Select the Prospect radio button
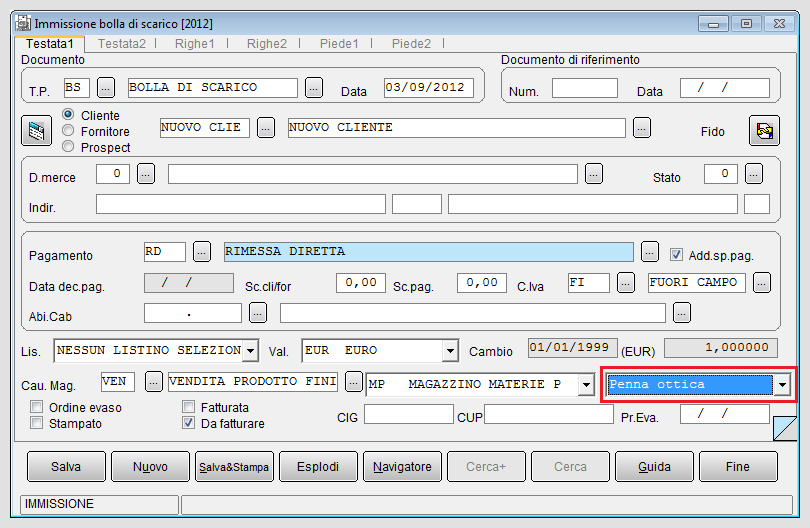 tap(68, 146)
